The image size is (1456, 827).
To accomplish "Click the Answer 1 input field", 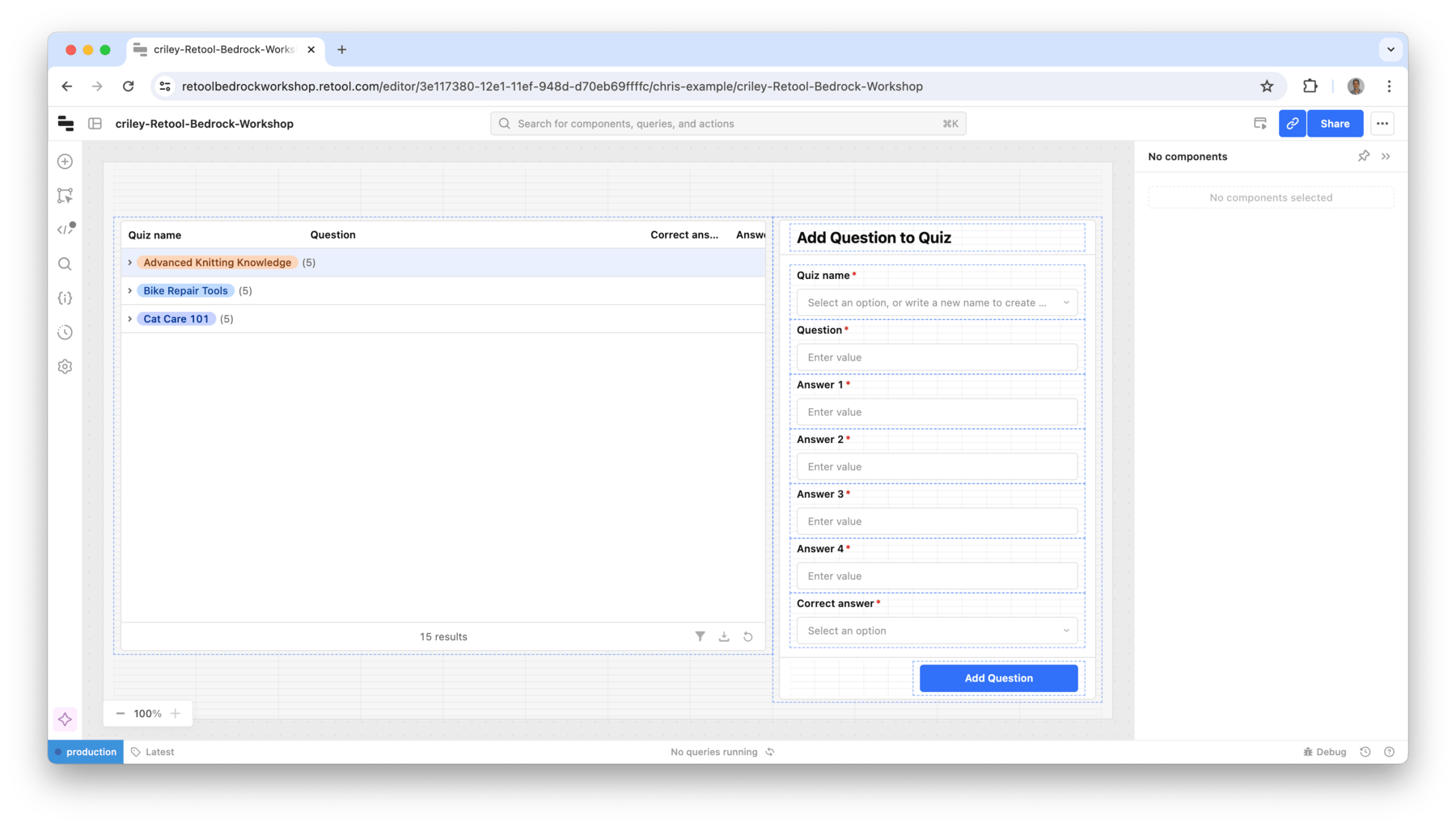I will pyautogui.click(x=937, y=412).
